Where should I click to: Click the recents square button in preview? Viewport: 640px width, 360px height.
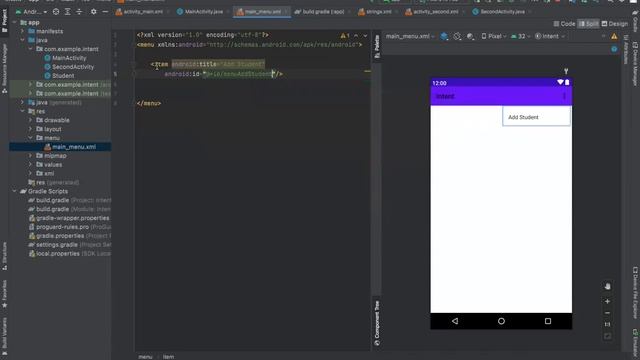548,321
